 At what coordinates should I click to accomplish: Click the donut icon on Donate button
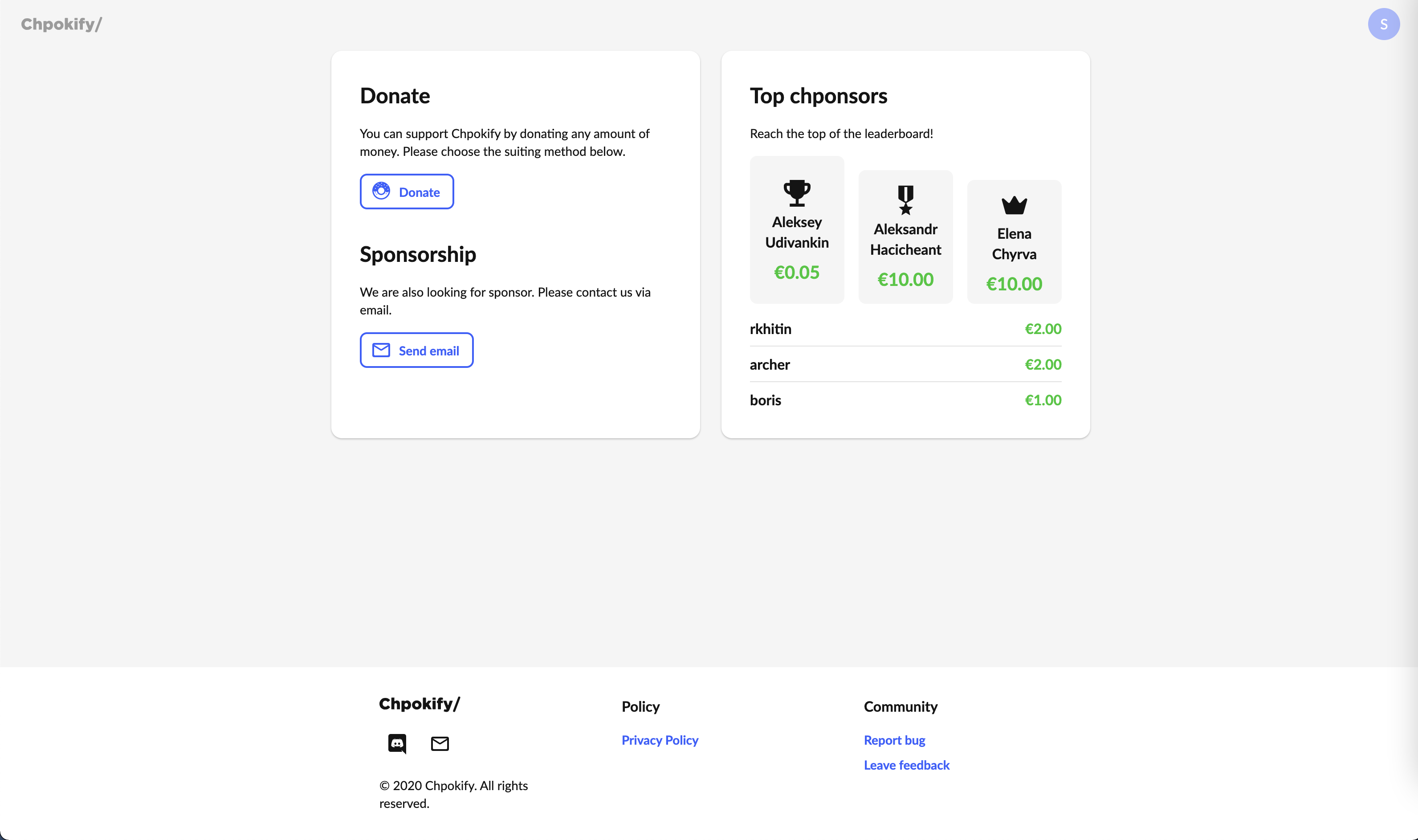click(381, 192)
